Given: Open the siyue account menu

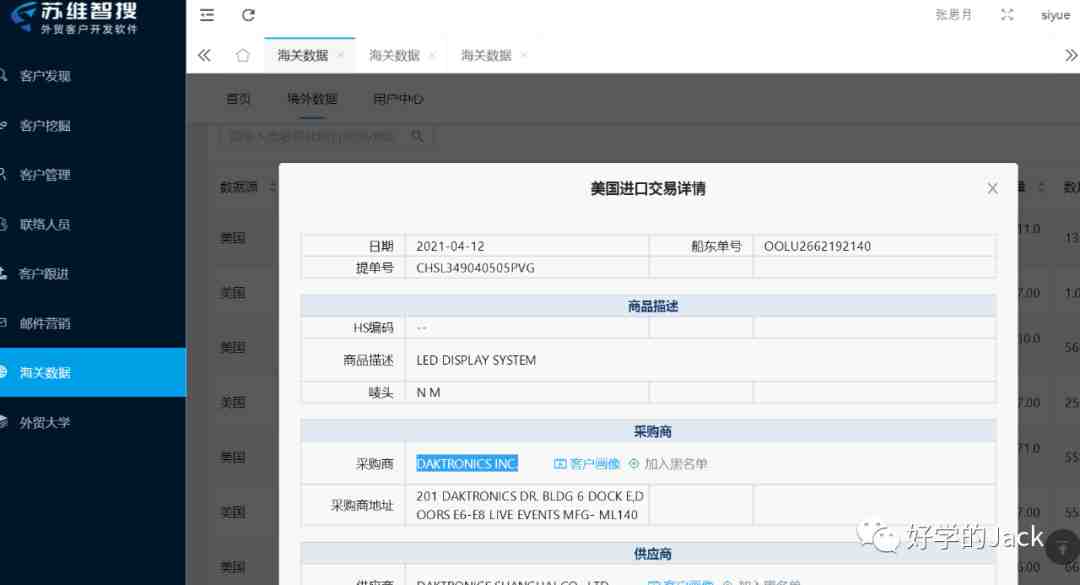Looking at the screenshot, I should (x=1055, y=15).
